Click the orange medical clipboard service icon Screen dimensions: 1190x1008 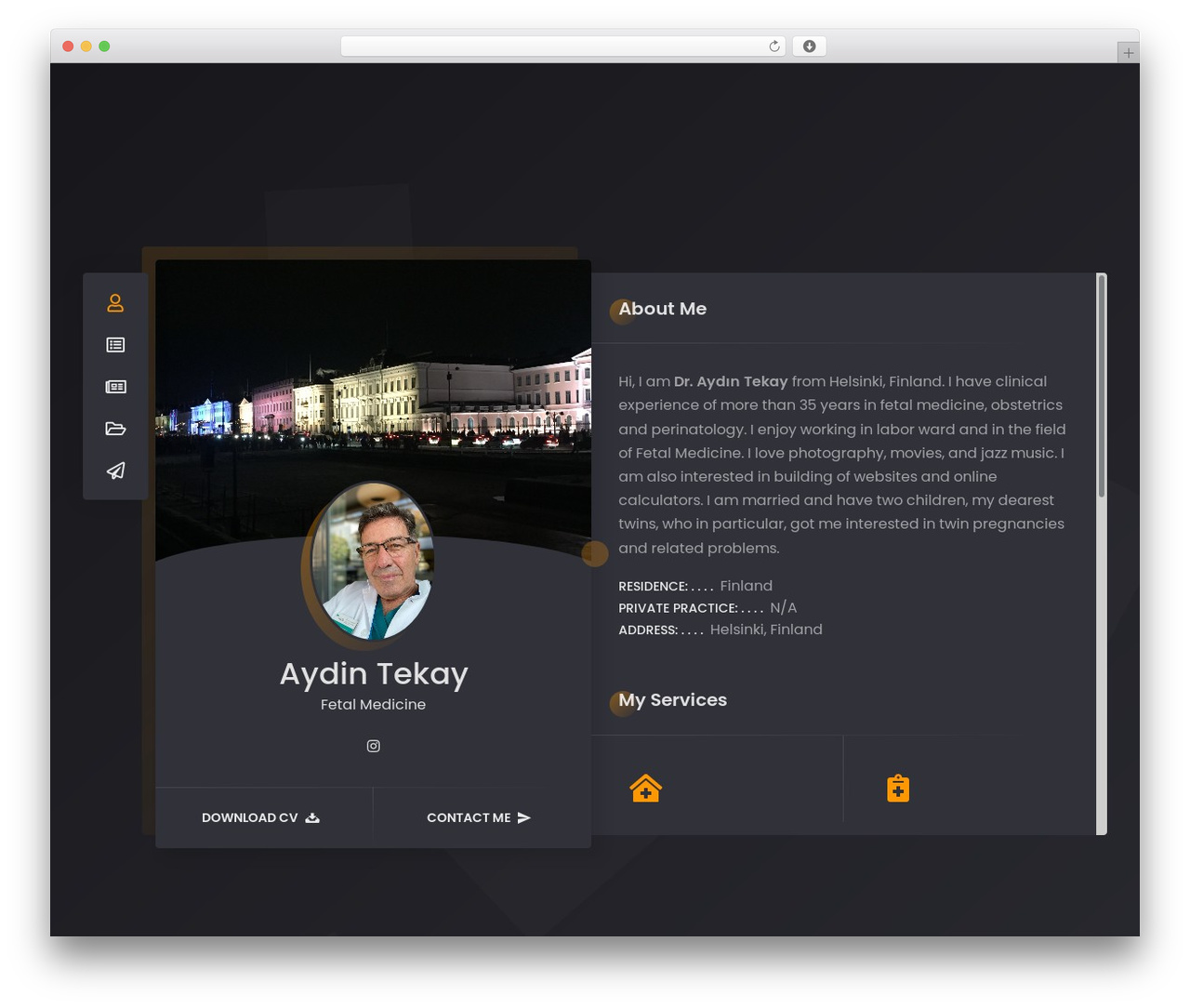[x=898, y=789]
